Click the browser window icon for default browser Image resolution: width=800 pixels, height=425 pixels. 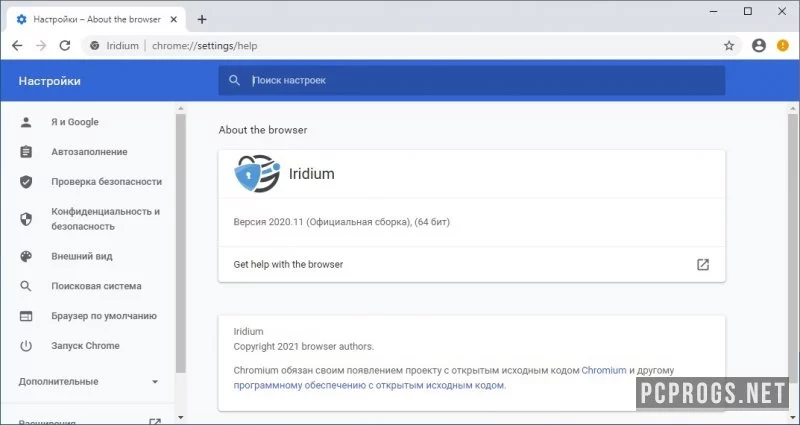tap(26, 316)
